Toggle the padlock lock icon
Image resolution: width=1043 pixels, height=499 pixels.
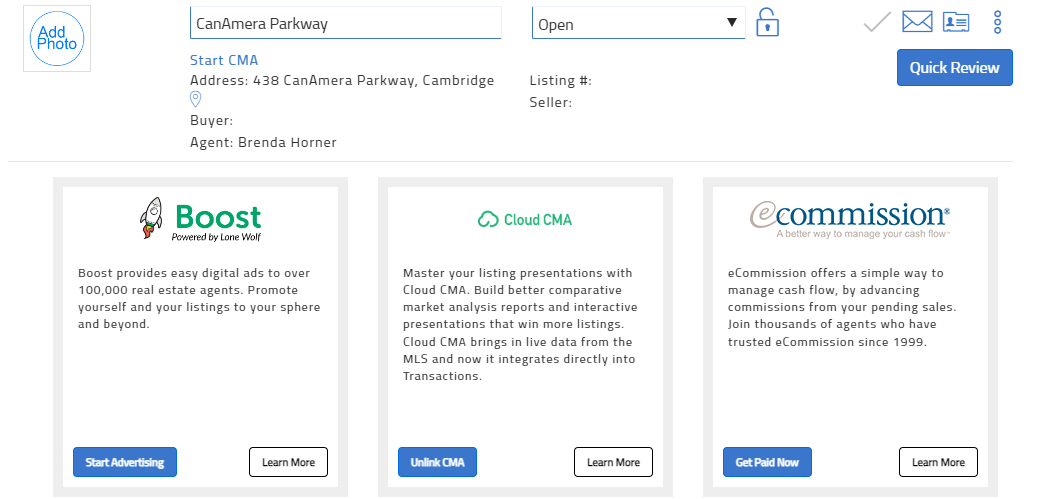[x=767, y=22]
